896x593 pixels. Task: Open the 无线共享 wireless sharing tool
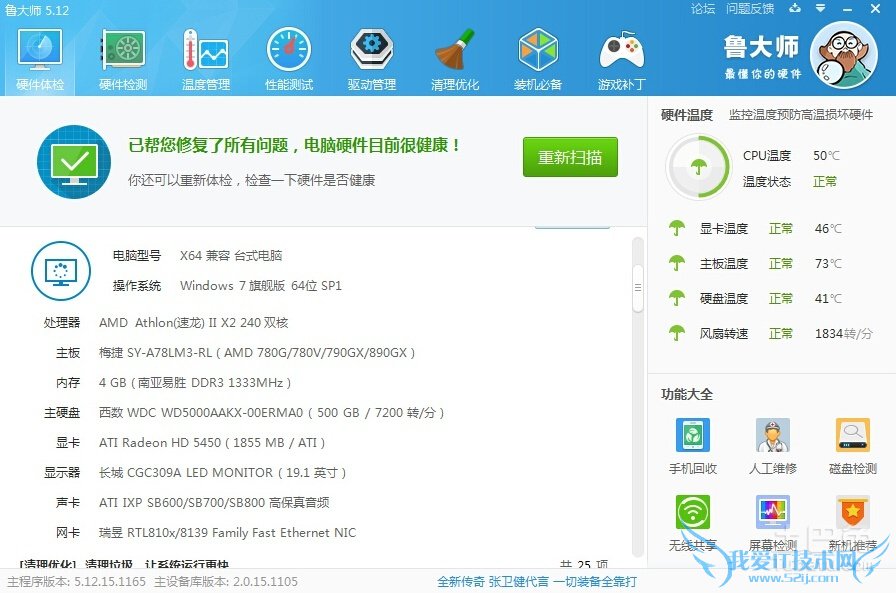point(693,523)
